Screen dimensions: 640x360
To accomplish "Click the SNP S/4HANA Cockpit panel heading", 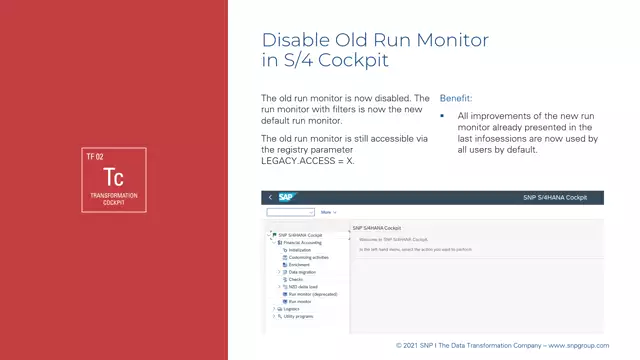I will pos(377,228).
